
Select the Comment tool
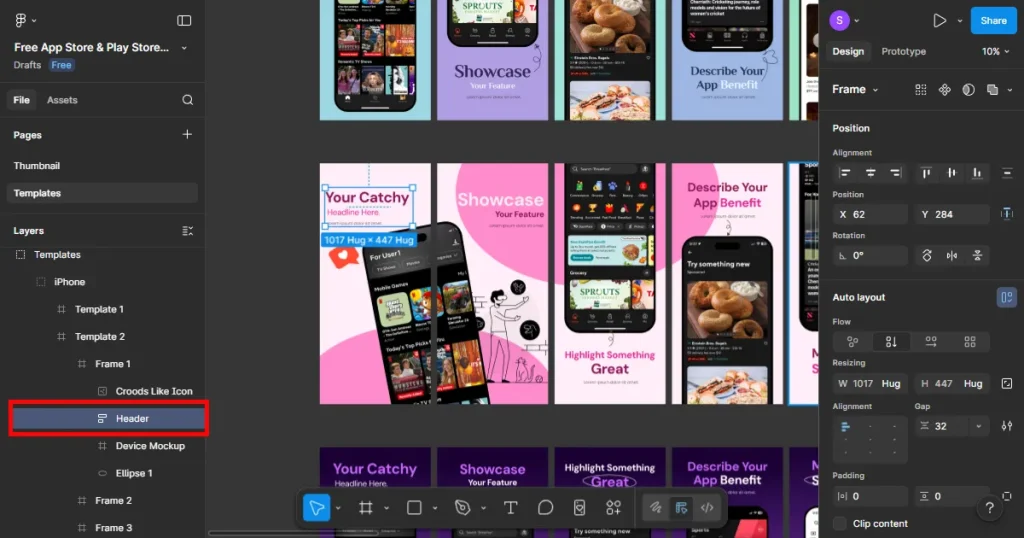pyautogui.click(x=545, y=507)
